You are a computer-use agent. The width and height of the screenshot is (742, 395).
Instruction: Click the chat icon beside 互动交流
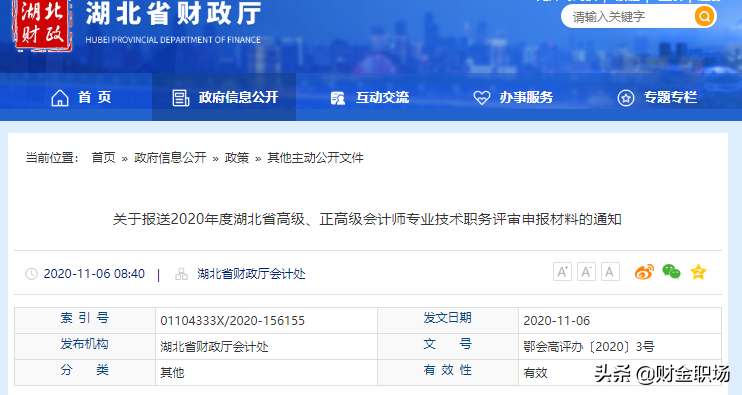tap(337, 98)
